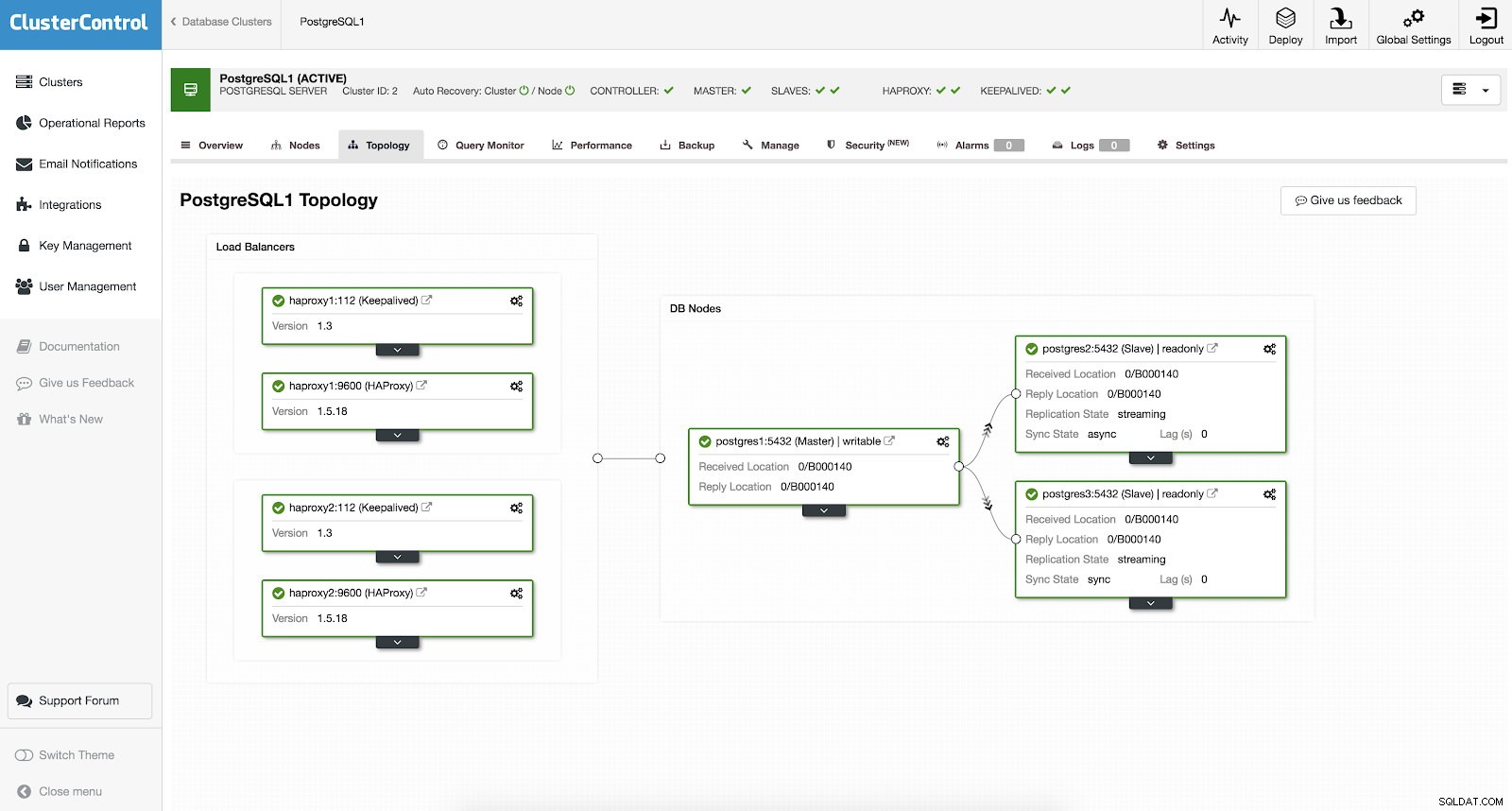This screenshot has height=811, width=1512.
Task: Go back to Database Clusters
Action: [x=221, y=22]
